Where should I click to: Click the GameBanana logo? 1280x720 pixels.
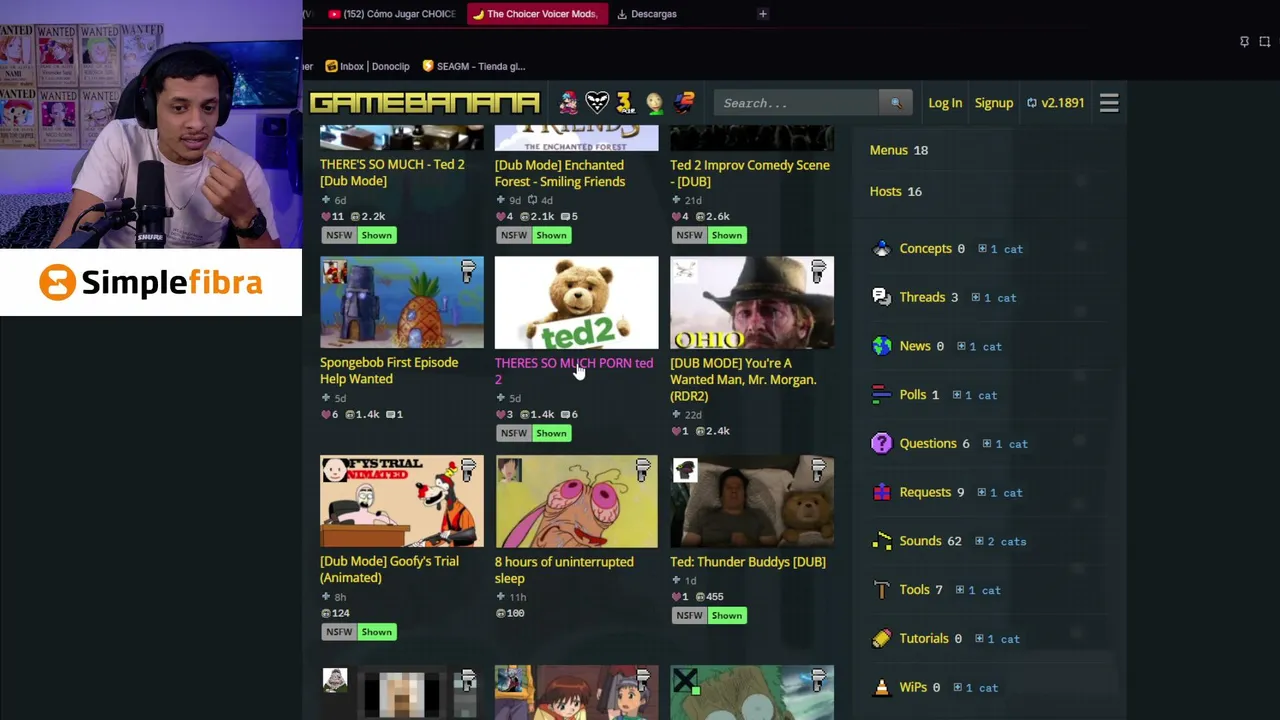(425, 103)
